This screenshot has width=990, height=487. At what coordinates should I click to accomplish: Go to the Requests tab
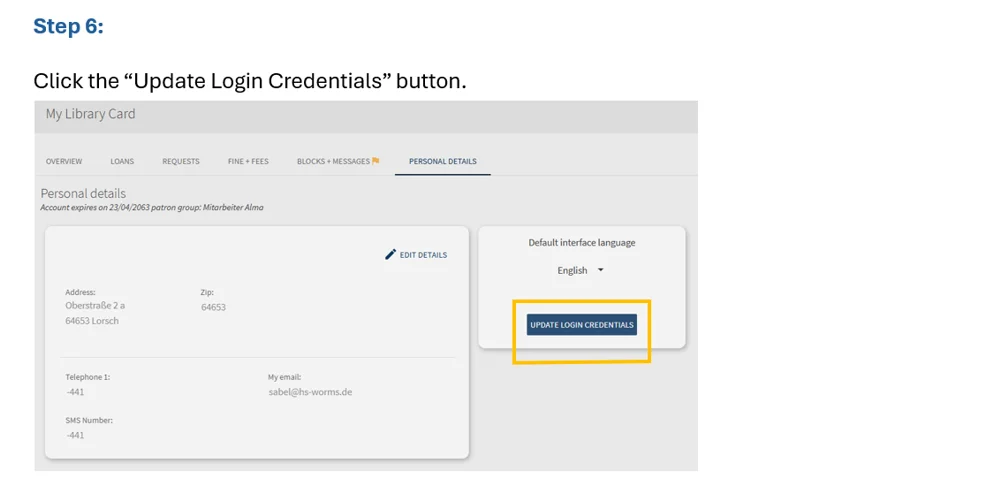click(x=181, y=161)
